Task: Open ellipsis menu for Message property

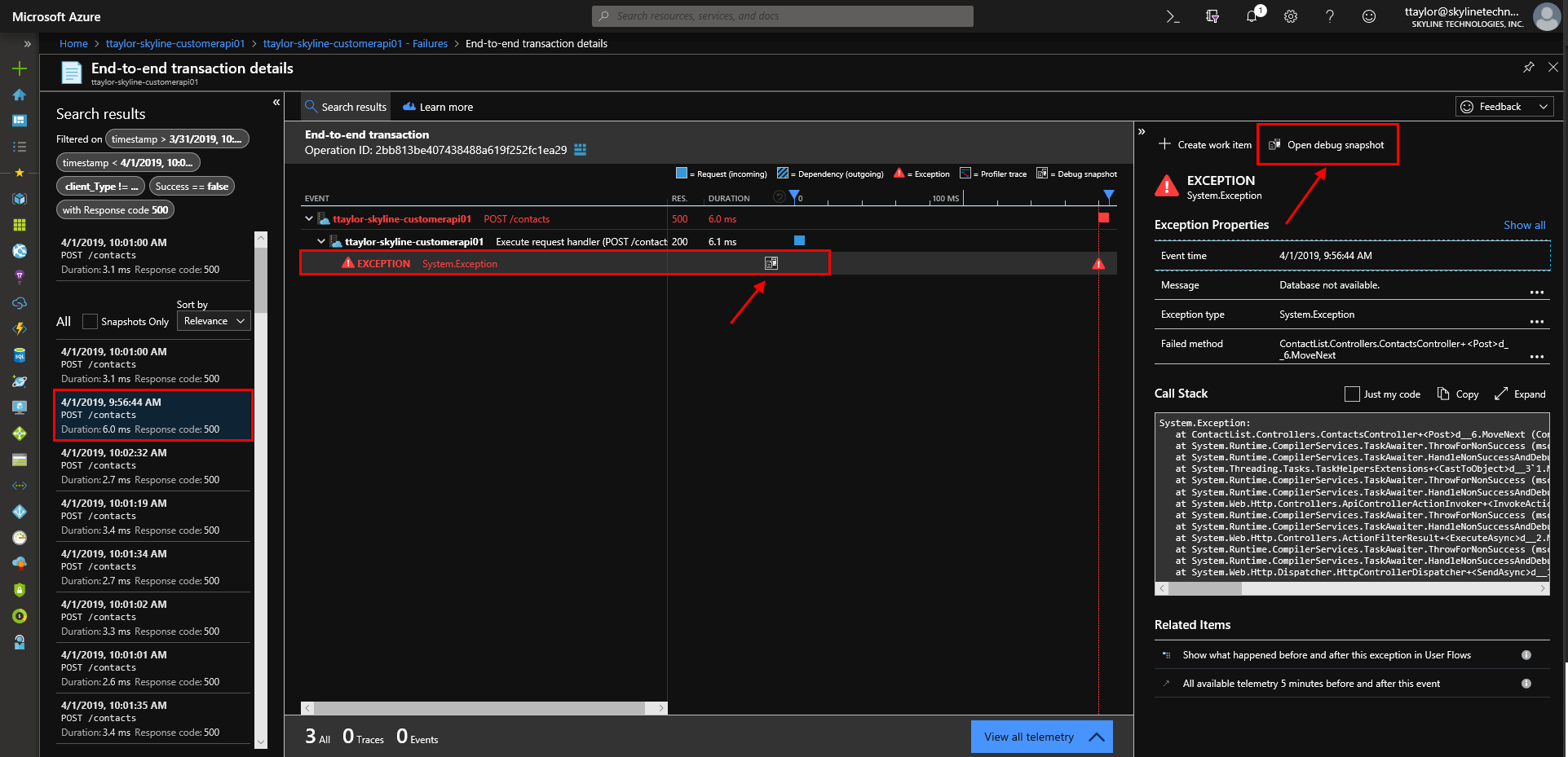Action: click(1536, 292)
